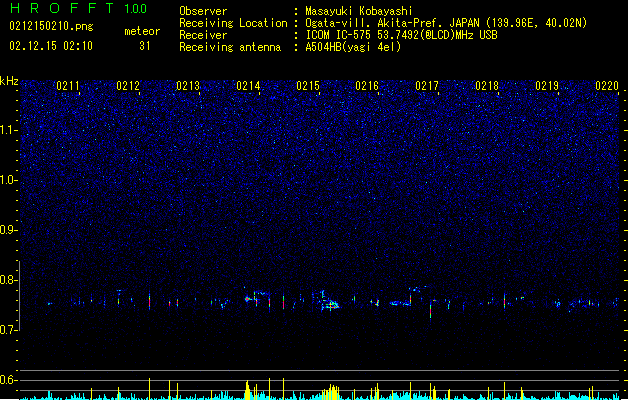Click the version number 1.00
This screenshot has height=400, width=629.
pos(136,9)
